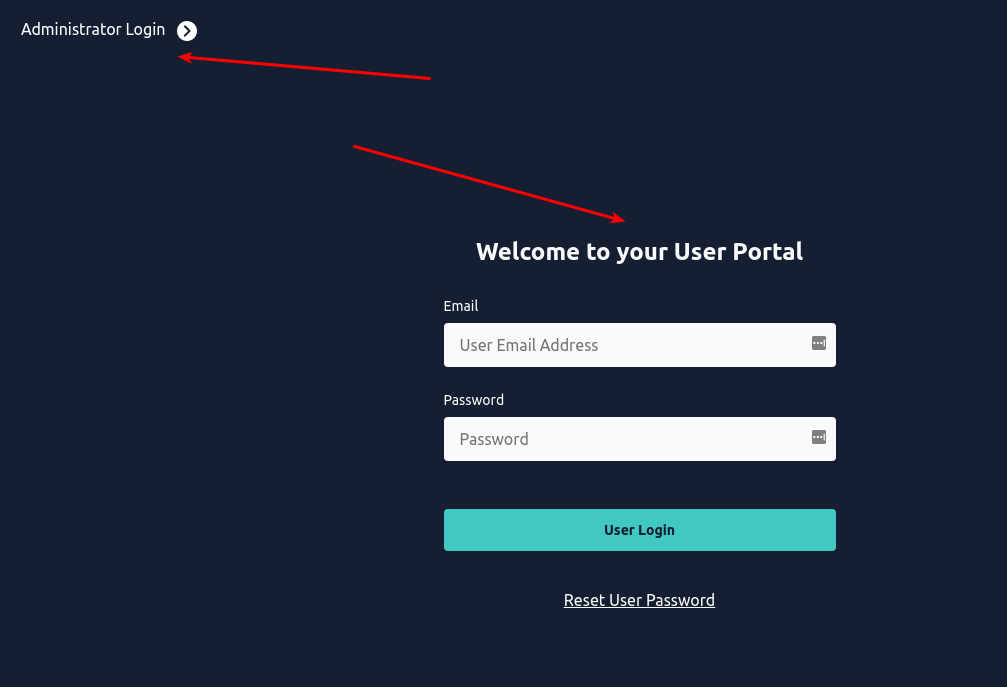Click the Email field label
This screenshot has width=1007, height=687.
pos(461,306)
